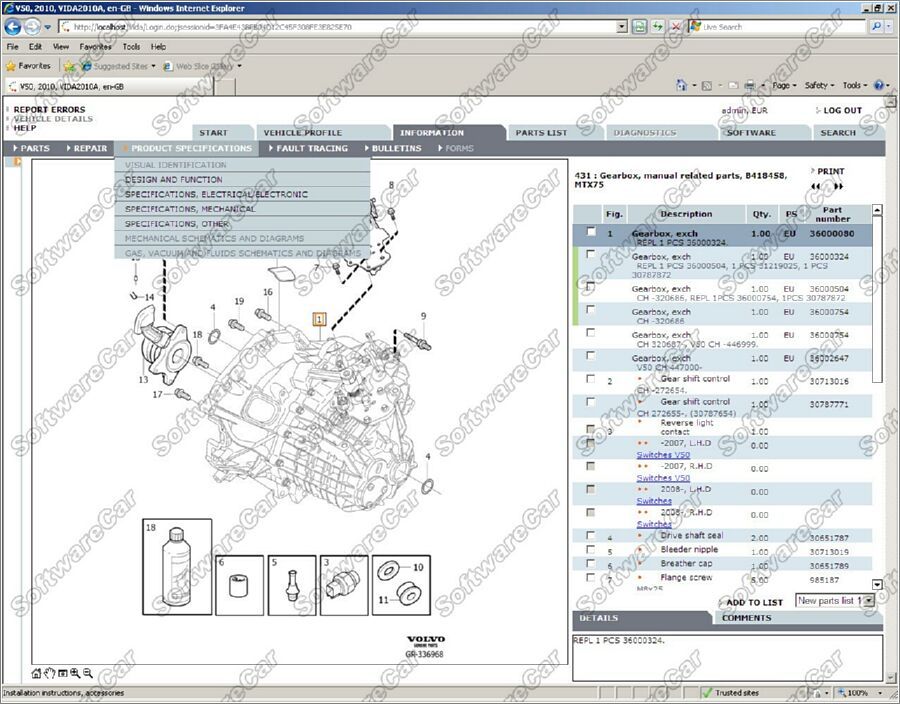900x704 pixels.
Task: Select Specifications, Mechanical menu entry
Action: 190,209
